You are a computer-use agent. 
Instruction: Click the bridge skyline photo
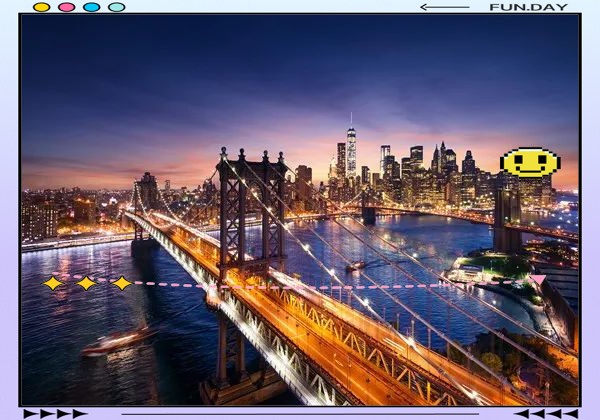(x=300, y=210)
